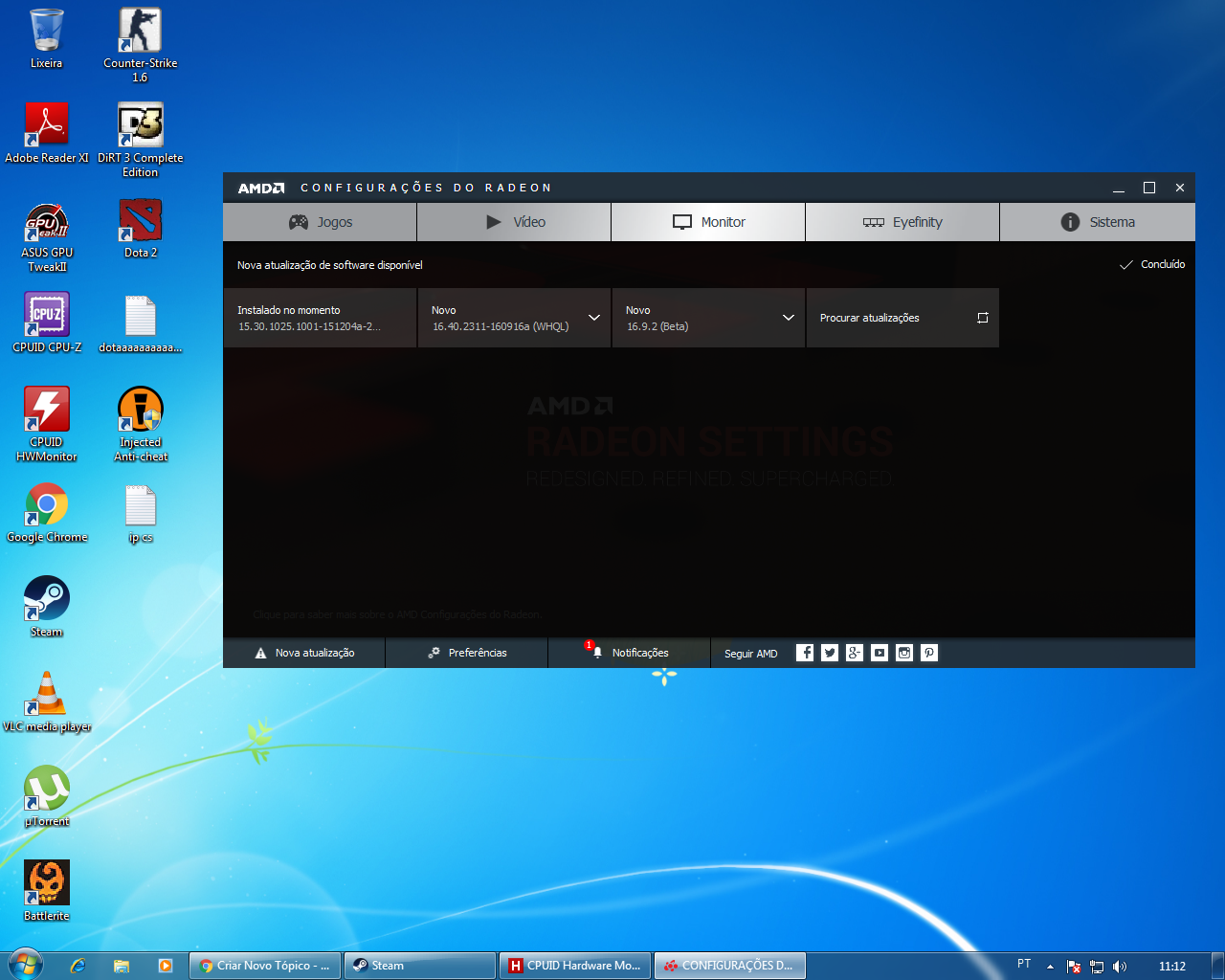Select the dotaaaaaaaaaaa text file icon
The image size is (1225, 980).
coord(140,323)
